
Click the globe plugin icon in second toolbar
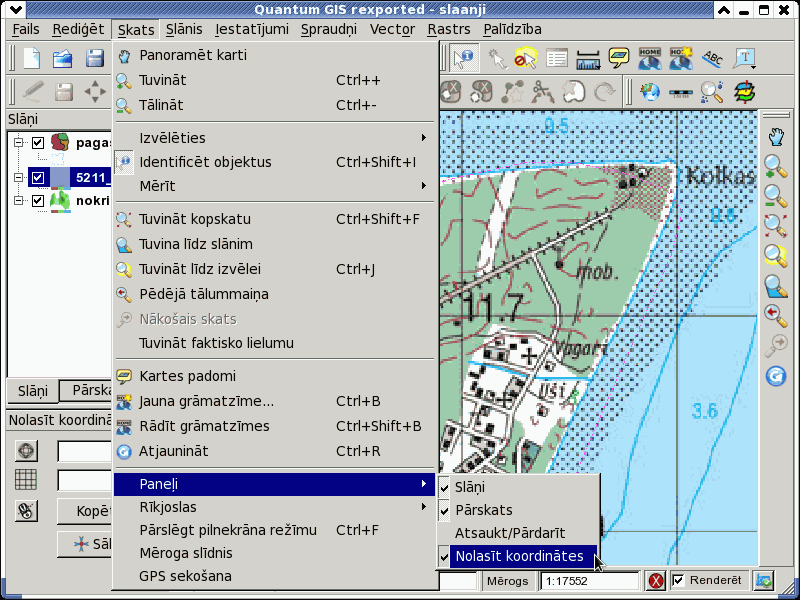[x=650, y=92]
